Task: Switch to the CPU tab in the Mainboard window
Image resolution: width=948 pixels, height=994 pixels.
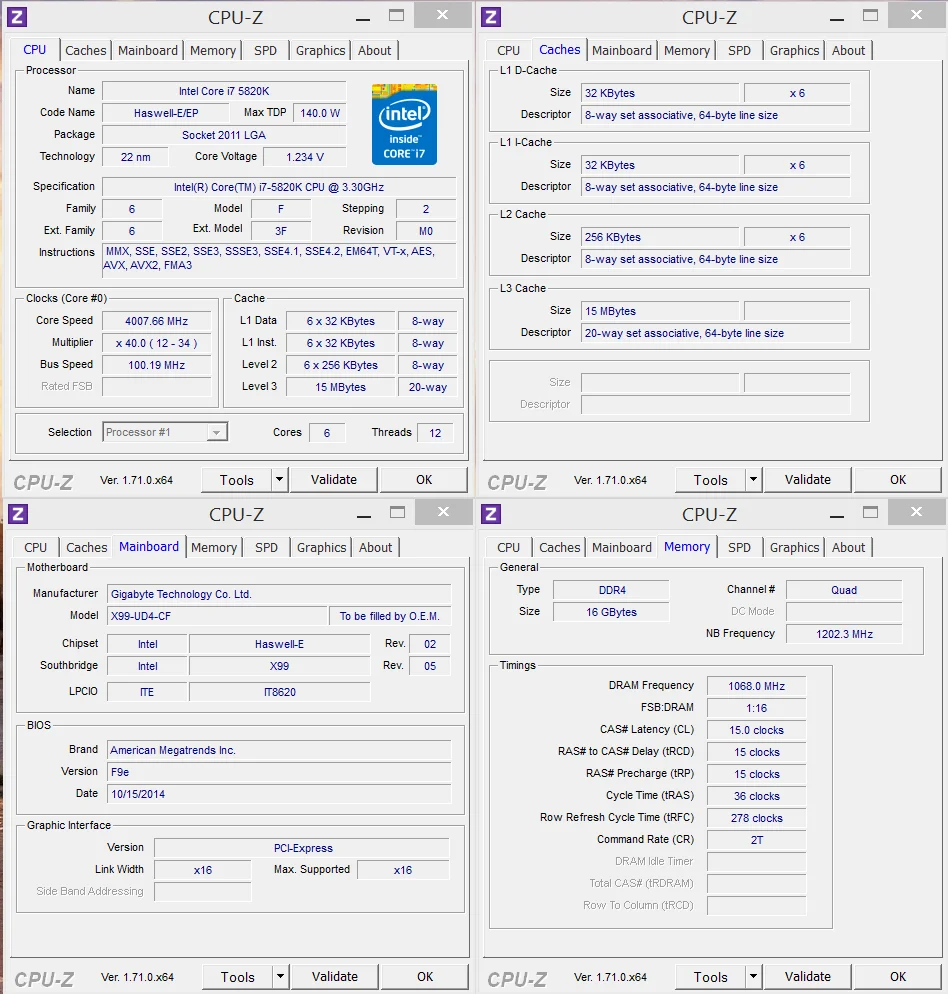Action: coord(36,548)
